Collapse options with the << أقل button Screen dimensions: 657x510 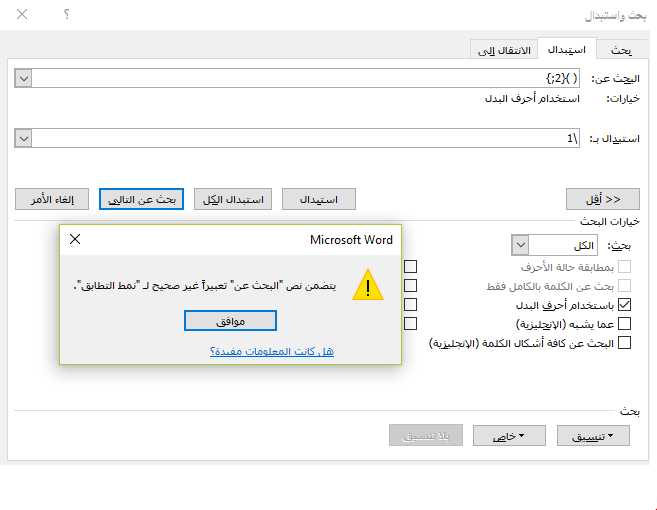[603, 199]
